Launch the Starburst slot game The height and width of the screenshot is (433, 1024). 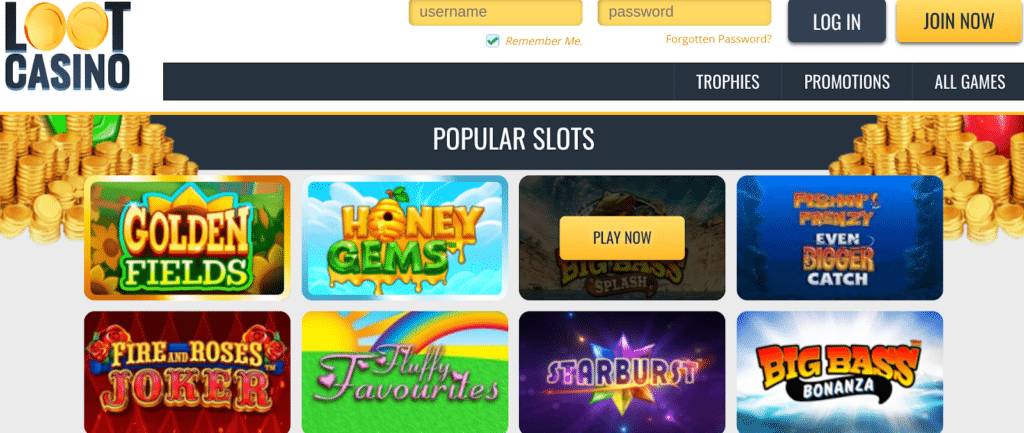click(622, 372)
